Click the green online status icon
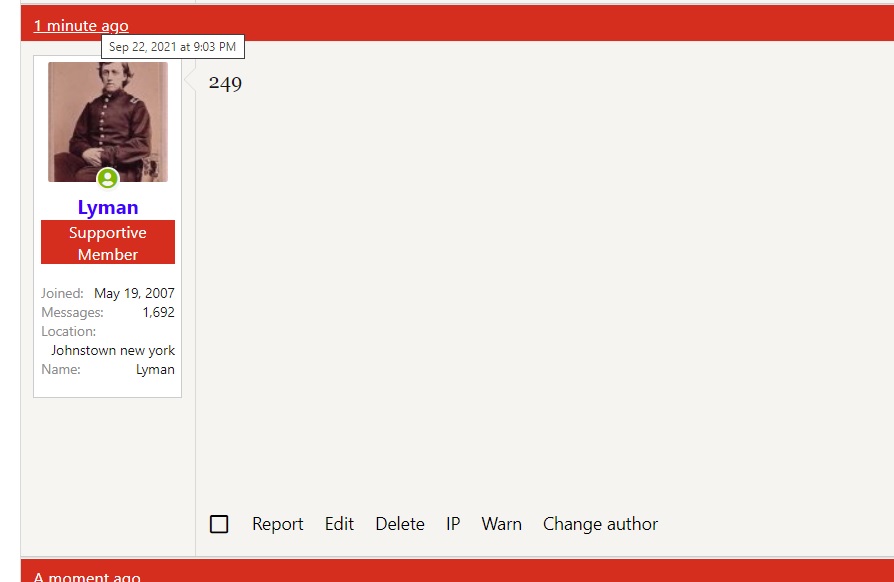The height and width of the screenshot is (582, 894). pyautogui.click(x=107, y=179)
